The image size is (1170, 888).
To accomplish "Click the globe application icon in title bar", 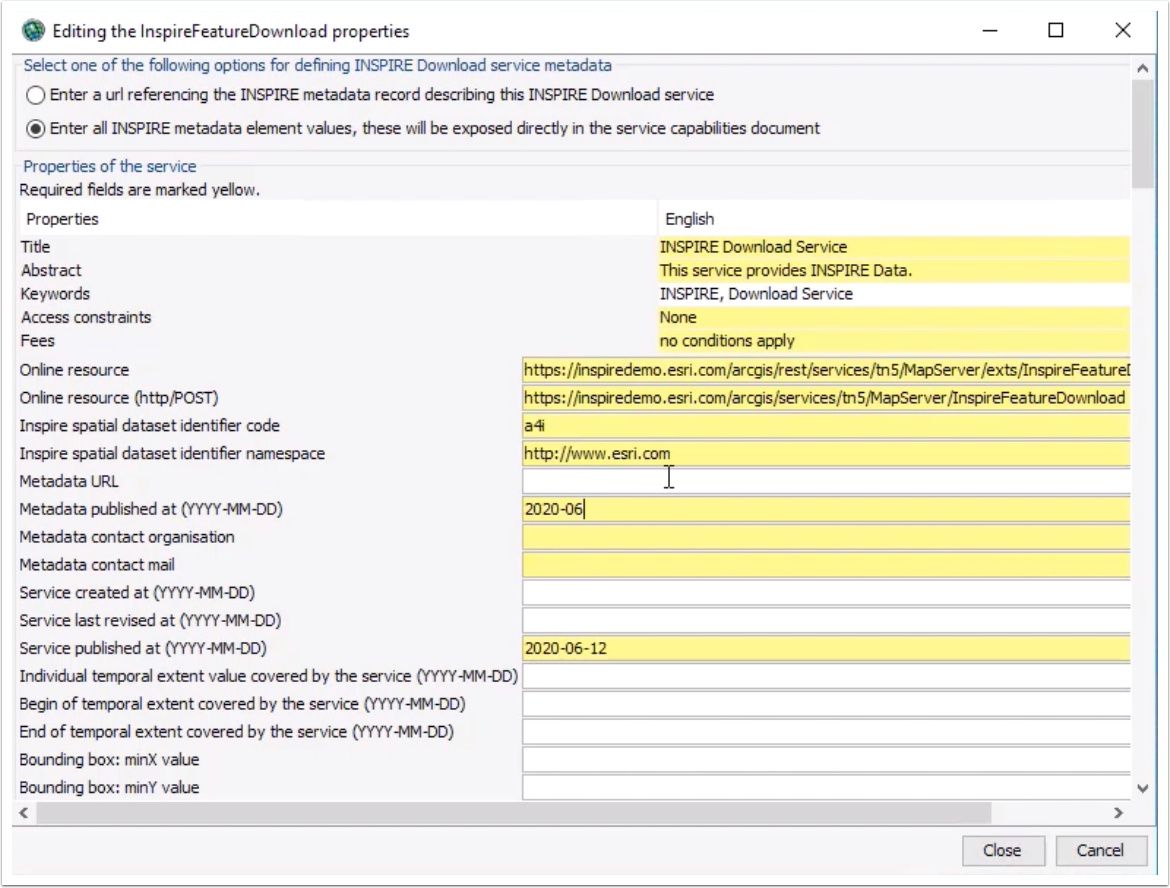I will pyautogui.click(x=34, y=31).
